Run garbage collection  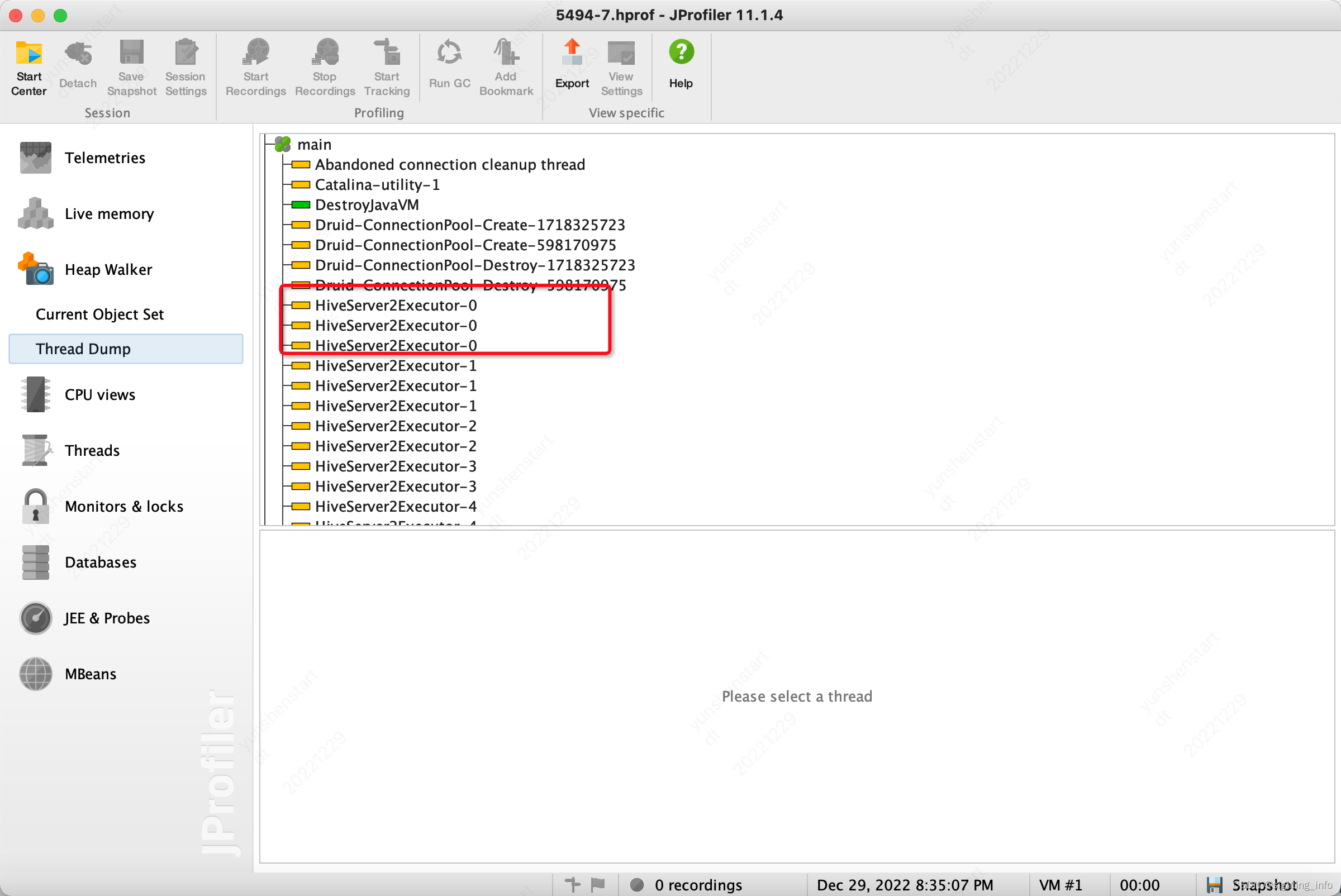[449, 63]
